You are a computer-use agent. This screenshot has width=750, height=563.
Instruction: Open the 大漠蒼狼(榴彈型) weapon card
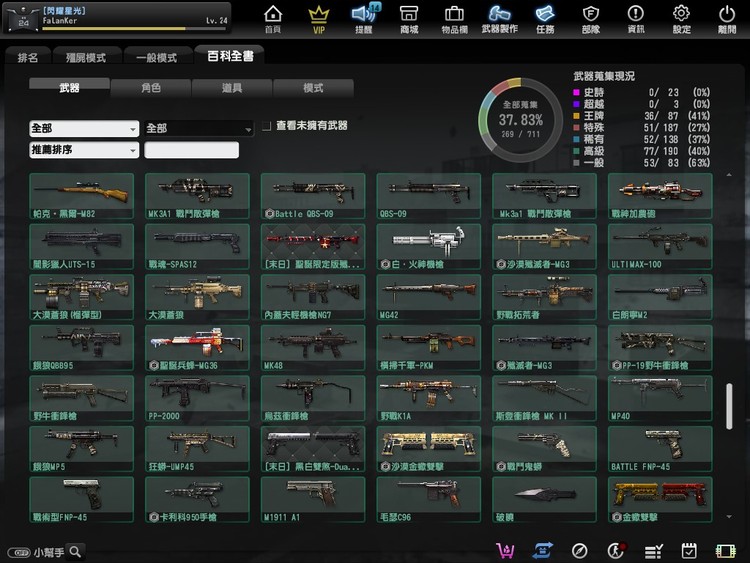click(81, 297)
